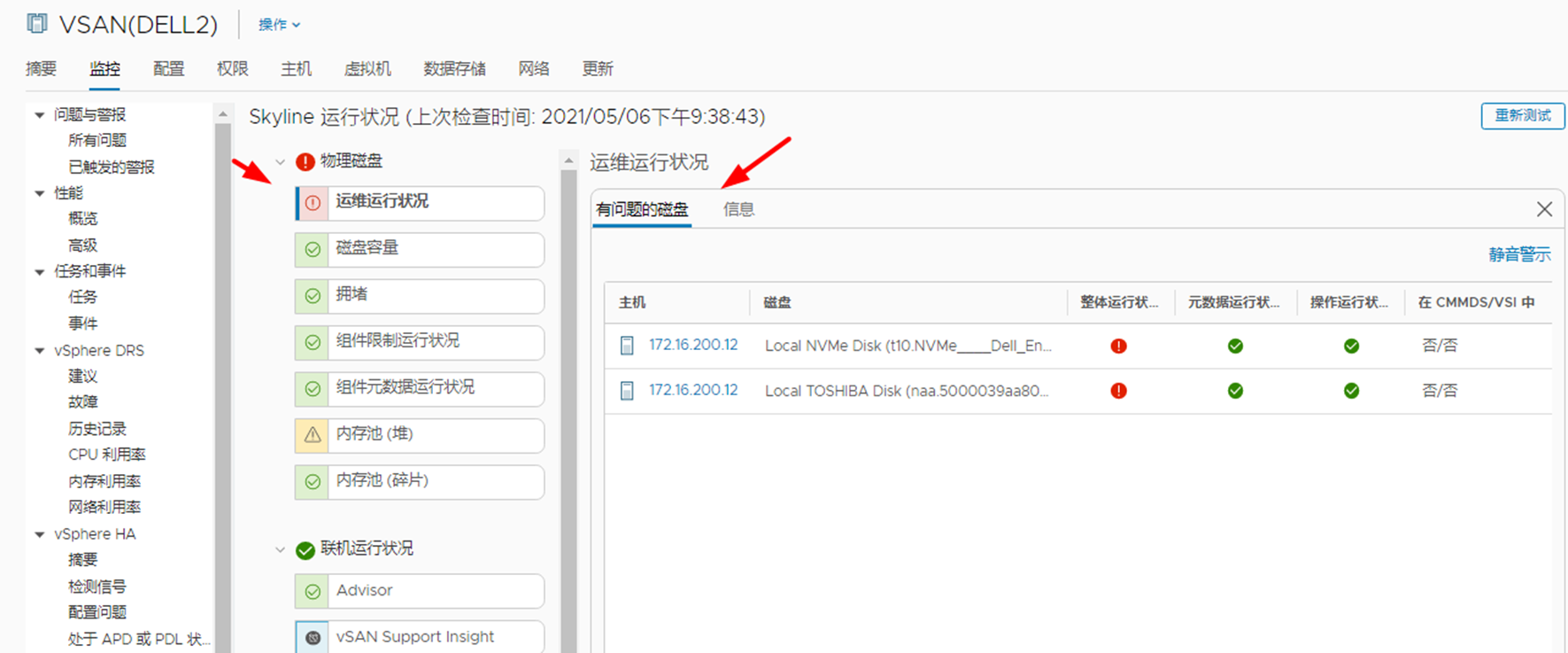The height and width of the screenshot is (653, 1568).
Task: Click the warning triangle icon on 内存池 (堆)
Action: coord(313,435)
